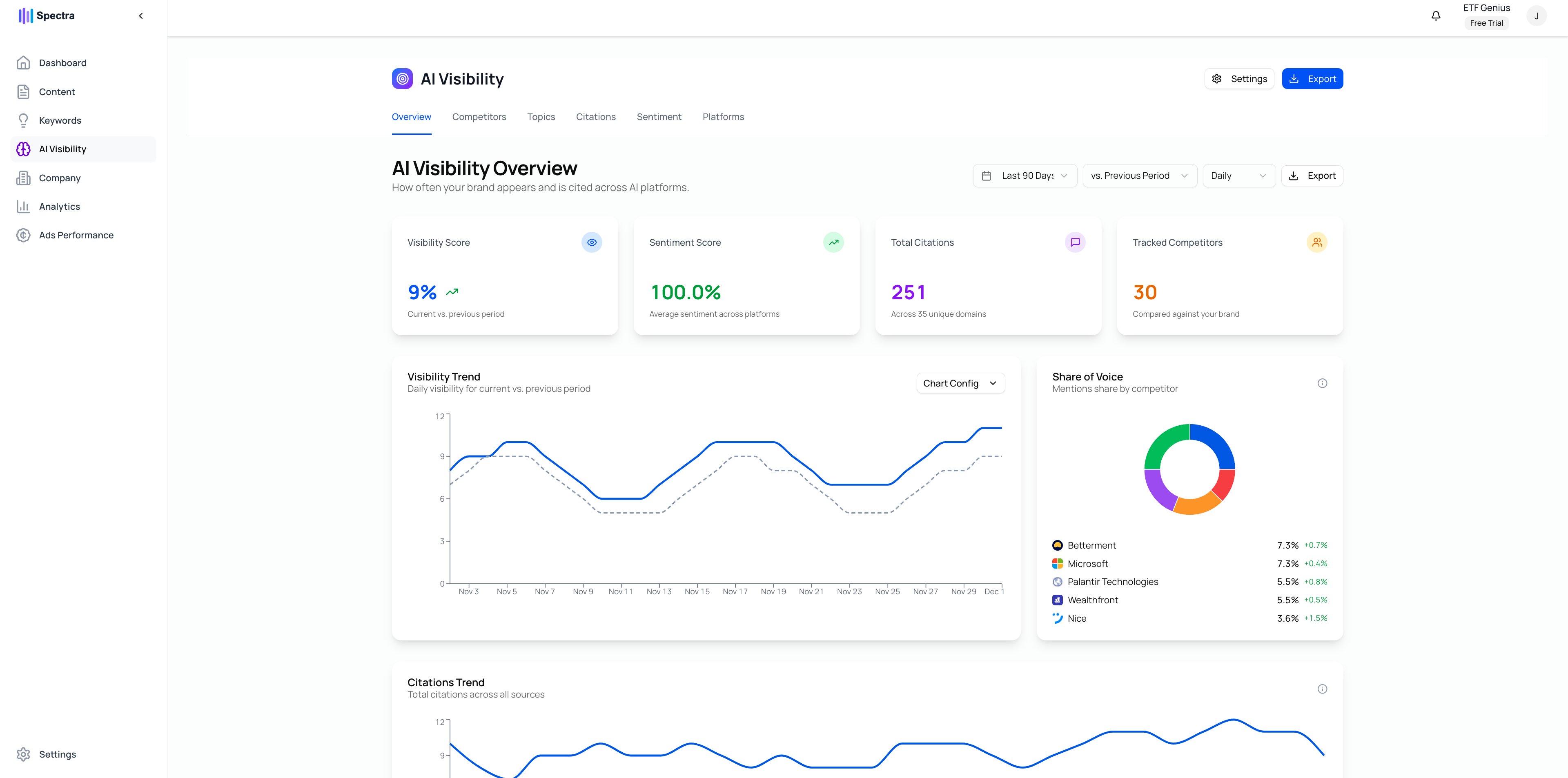This screenshot has width=1568, height=778.
Task: Click the Citations Trend info icon
Action: pos(1322,689)
